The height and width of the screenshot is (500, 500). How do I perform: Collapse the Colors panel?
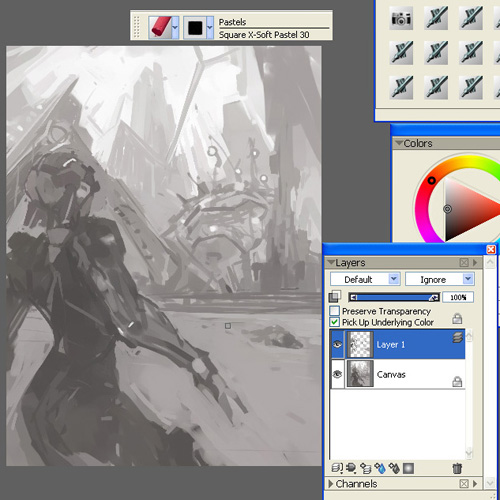[x=399, y=143]
